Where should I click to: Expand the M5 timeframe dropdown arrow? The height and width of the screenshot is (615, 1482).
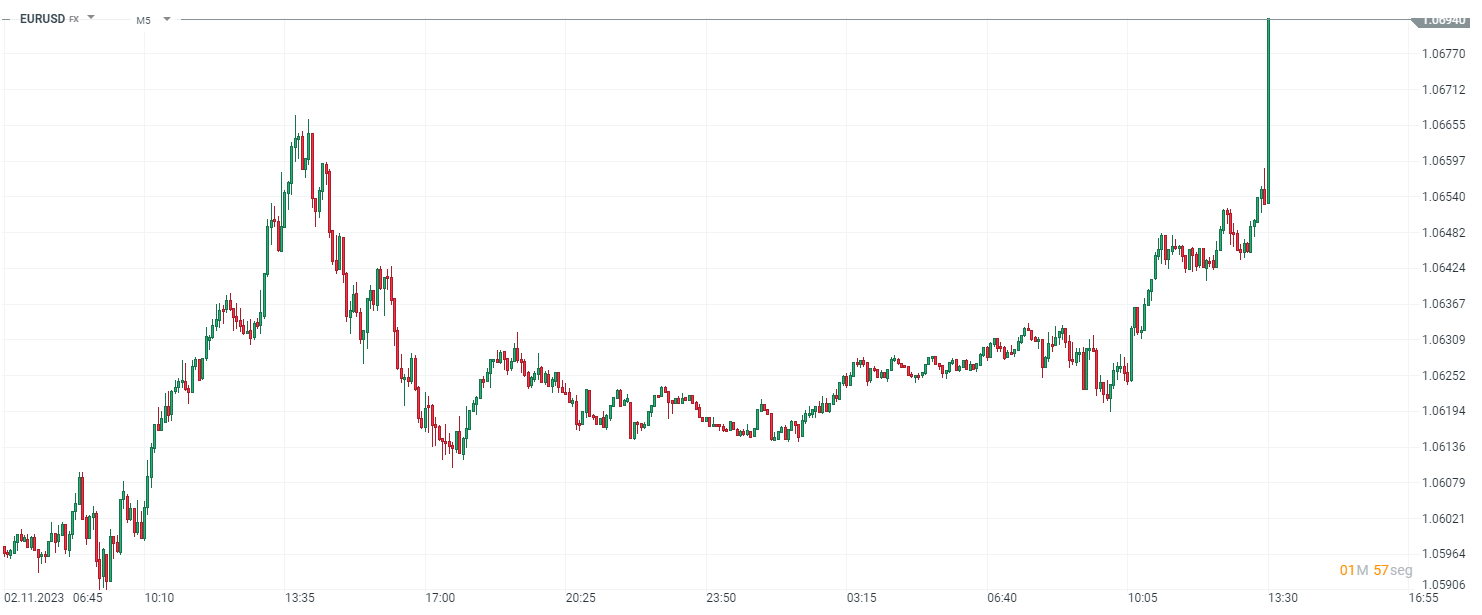[166, 19]
